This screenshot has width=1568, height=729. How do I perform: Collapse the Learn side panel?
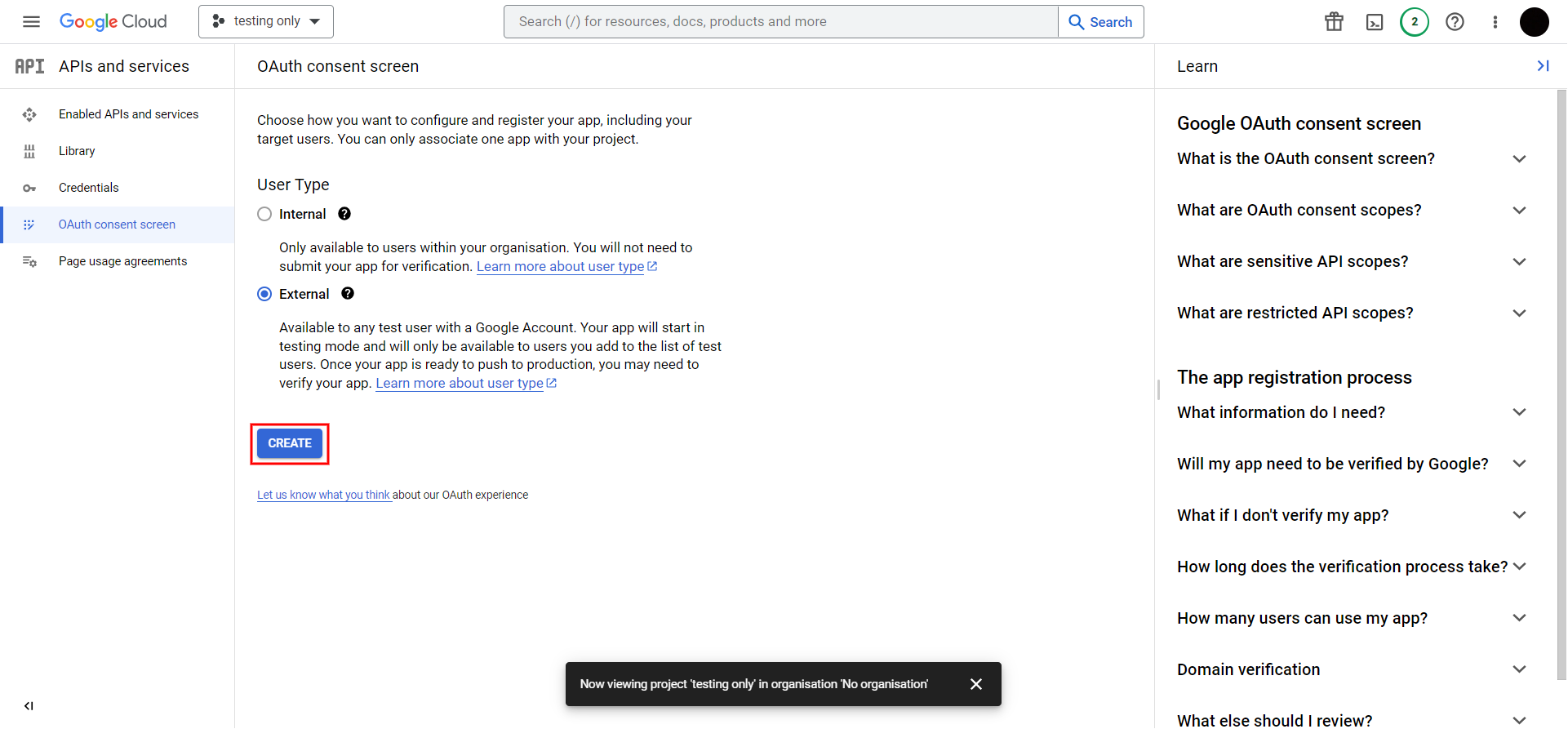click(x=1543, y=66)
